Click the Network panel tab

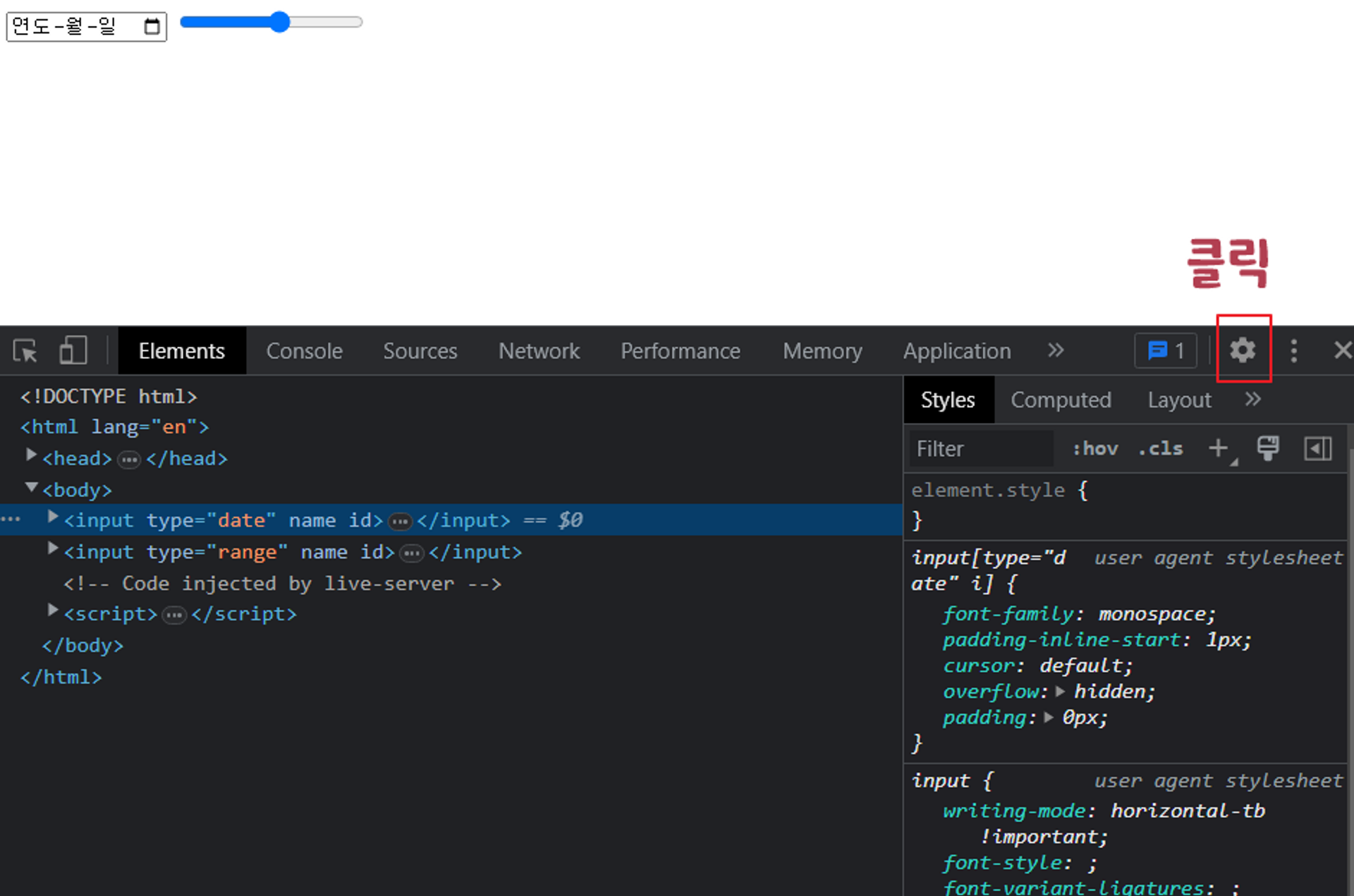pyautogui.click(x=539, y=350)
